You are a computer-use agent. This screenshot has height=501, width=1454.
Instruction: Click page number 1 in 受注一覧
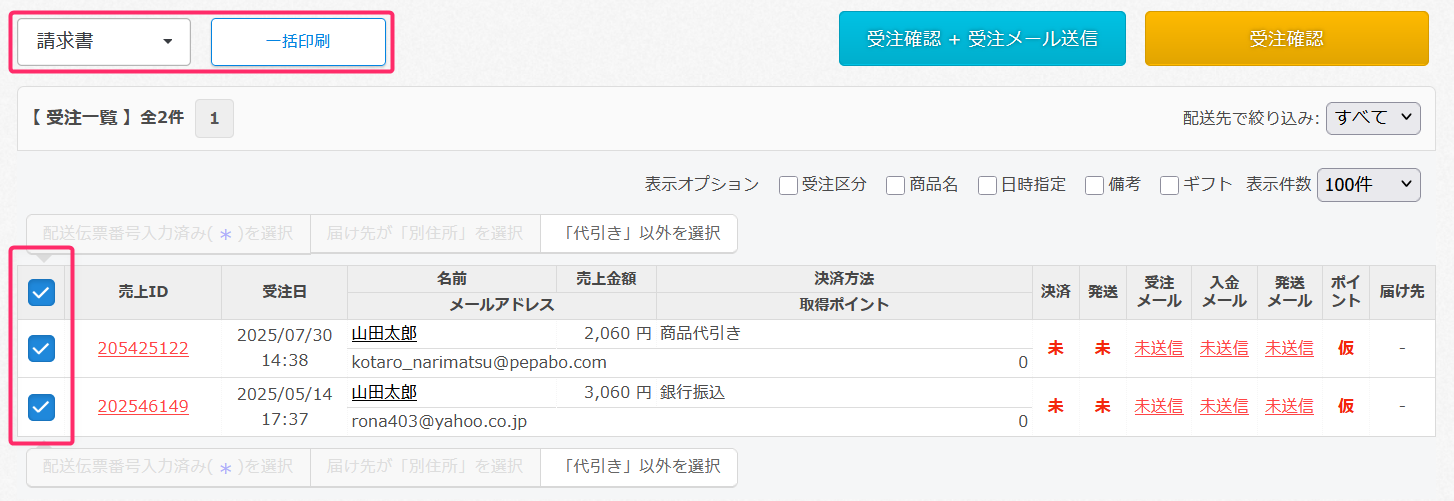(x=214, y=118)
